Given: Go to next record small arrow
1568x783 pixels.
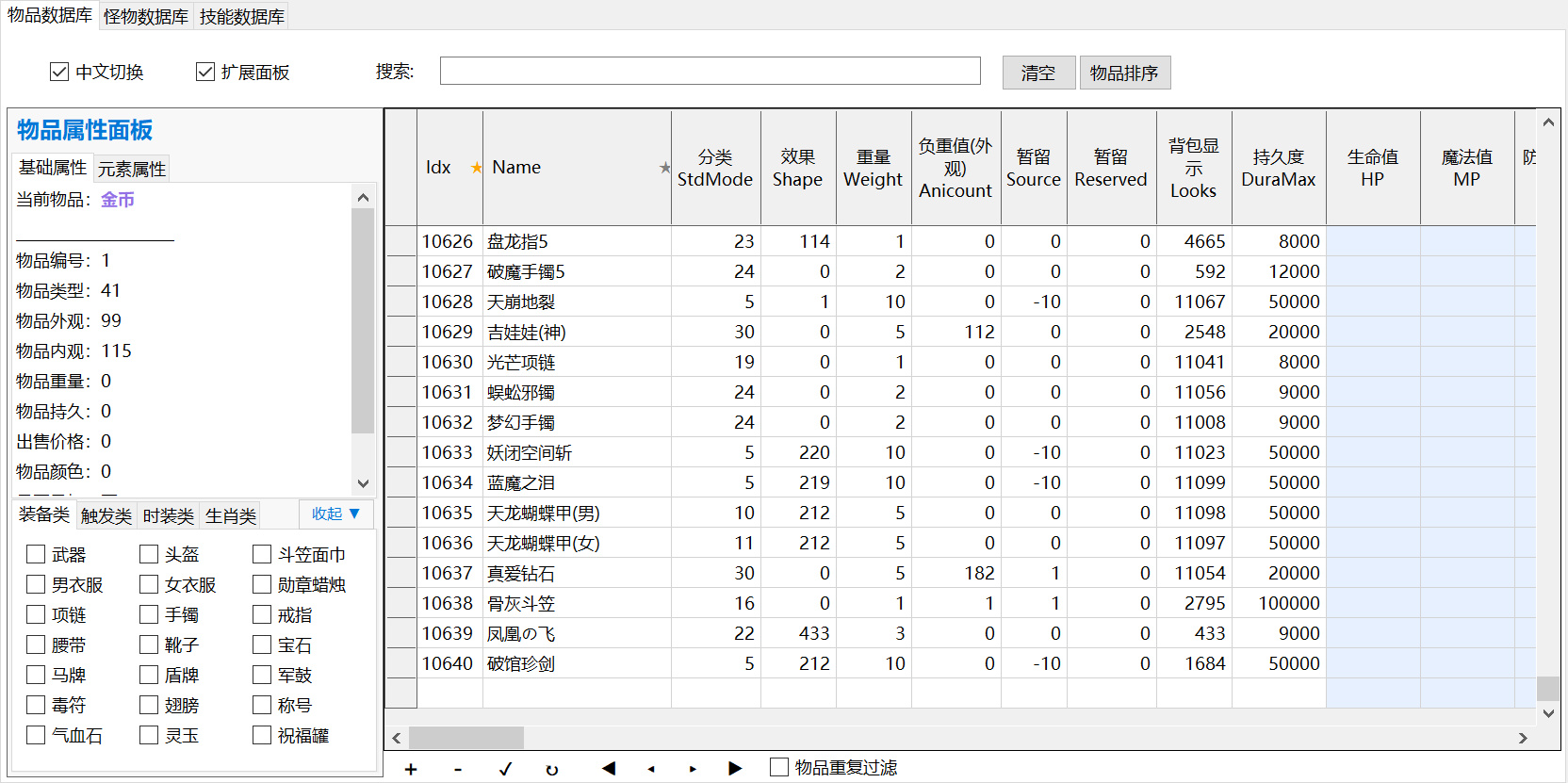Looking at the screenshot, I should click(x=693, y=769).
